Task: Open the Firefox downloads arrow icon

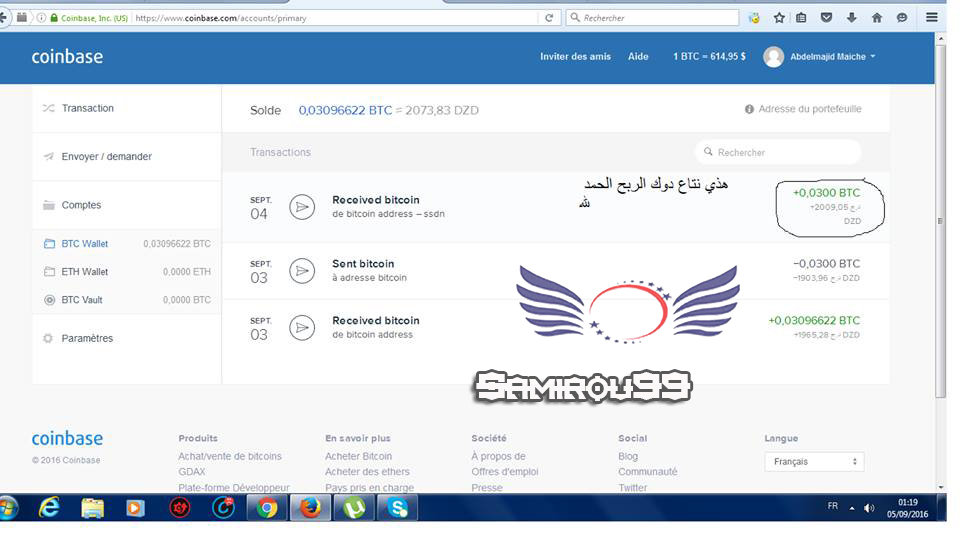Action: [851, 18]
